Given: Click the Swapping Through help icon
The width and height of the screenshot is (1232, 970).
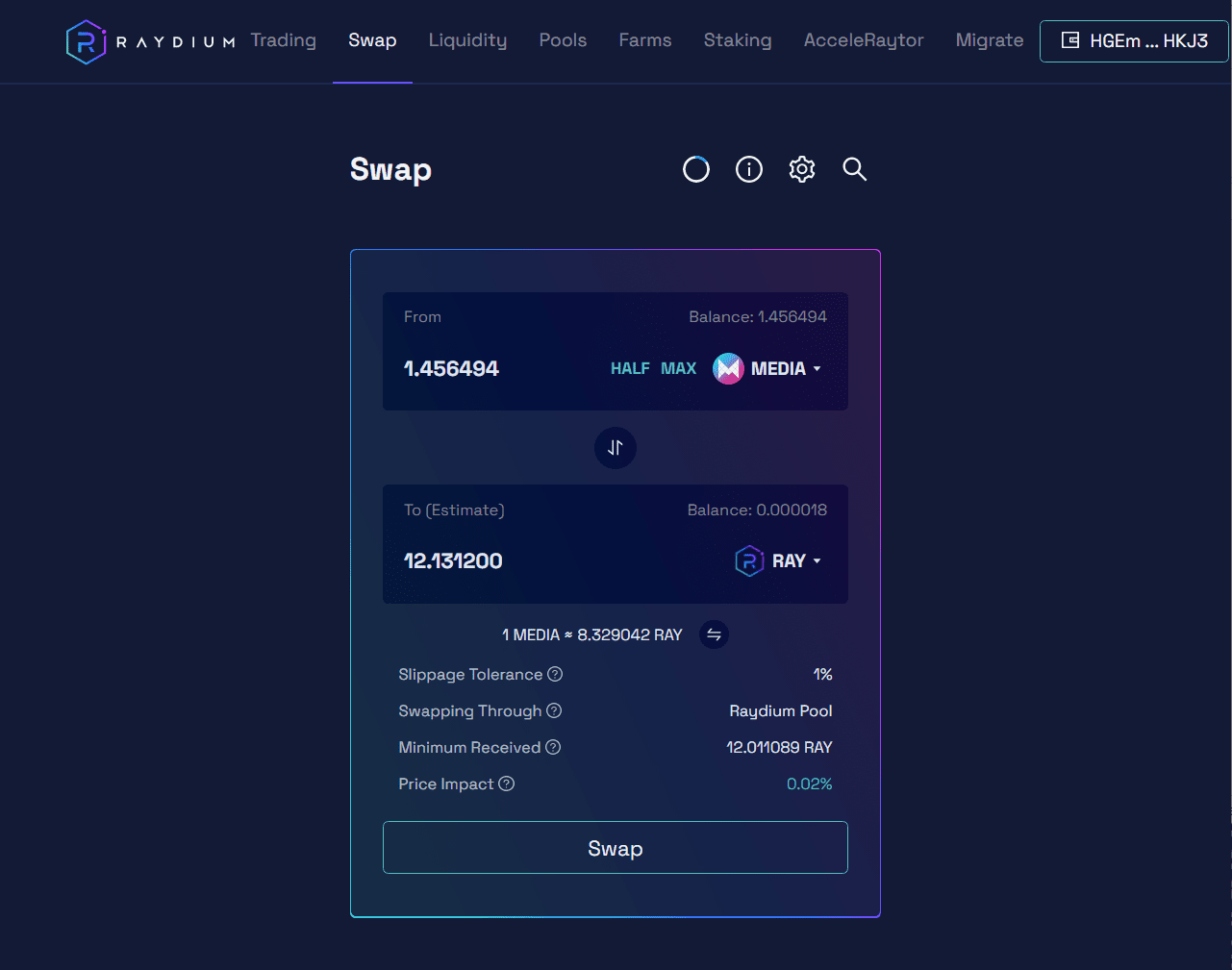Looking at the screenshot, I should (554, 711).
